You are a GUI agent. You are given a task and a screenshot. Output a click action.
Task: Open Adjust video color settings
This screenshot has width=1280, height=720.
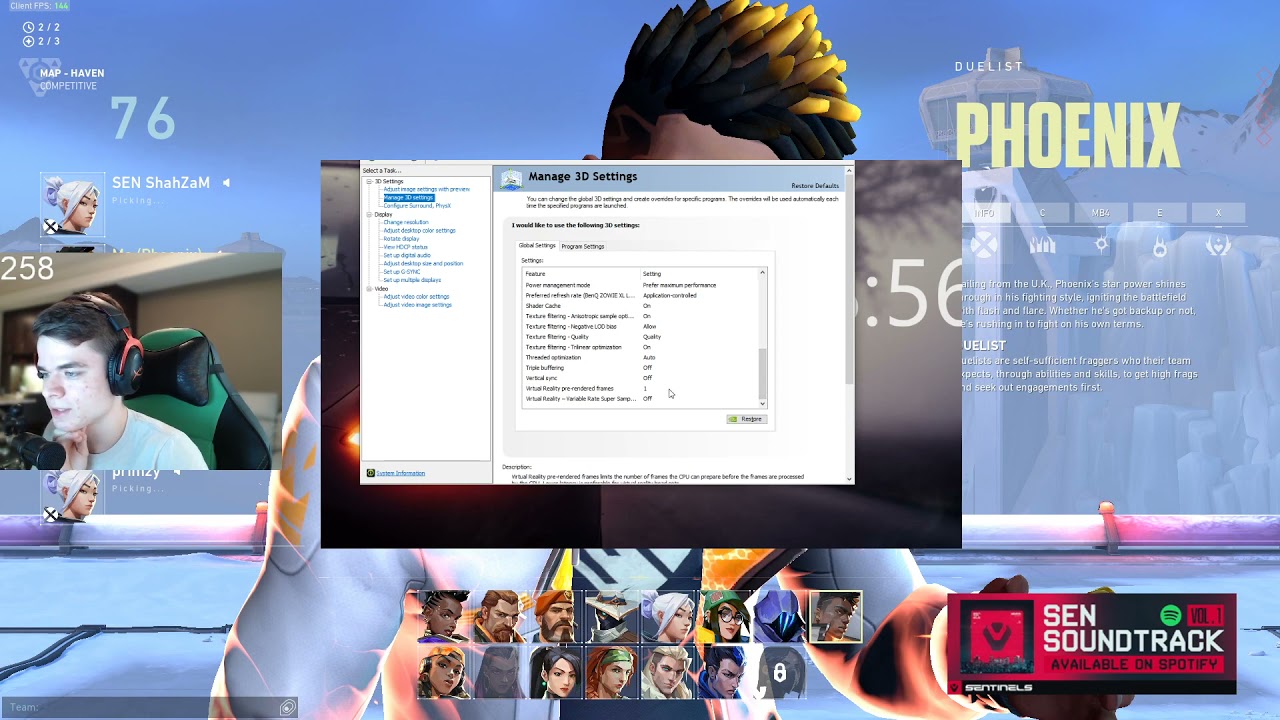416,296
